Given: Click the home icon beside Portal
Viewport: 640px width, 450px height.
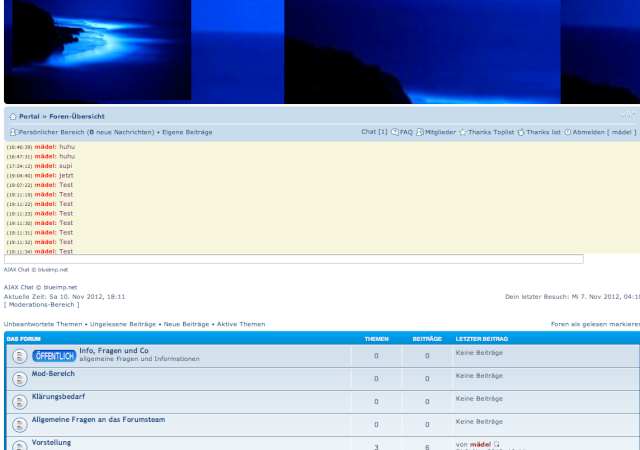Looking at the screenshot, I should click(x=13, y=116).
